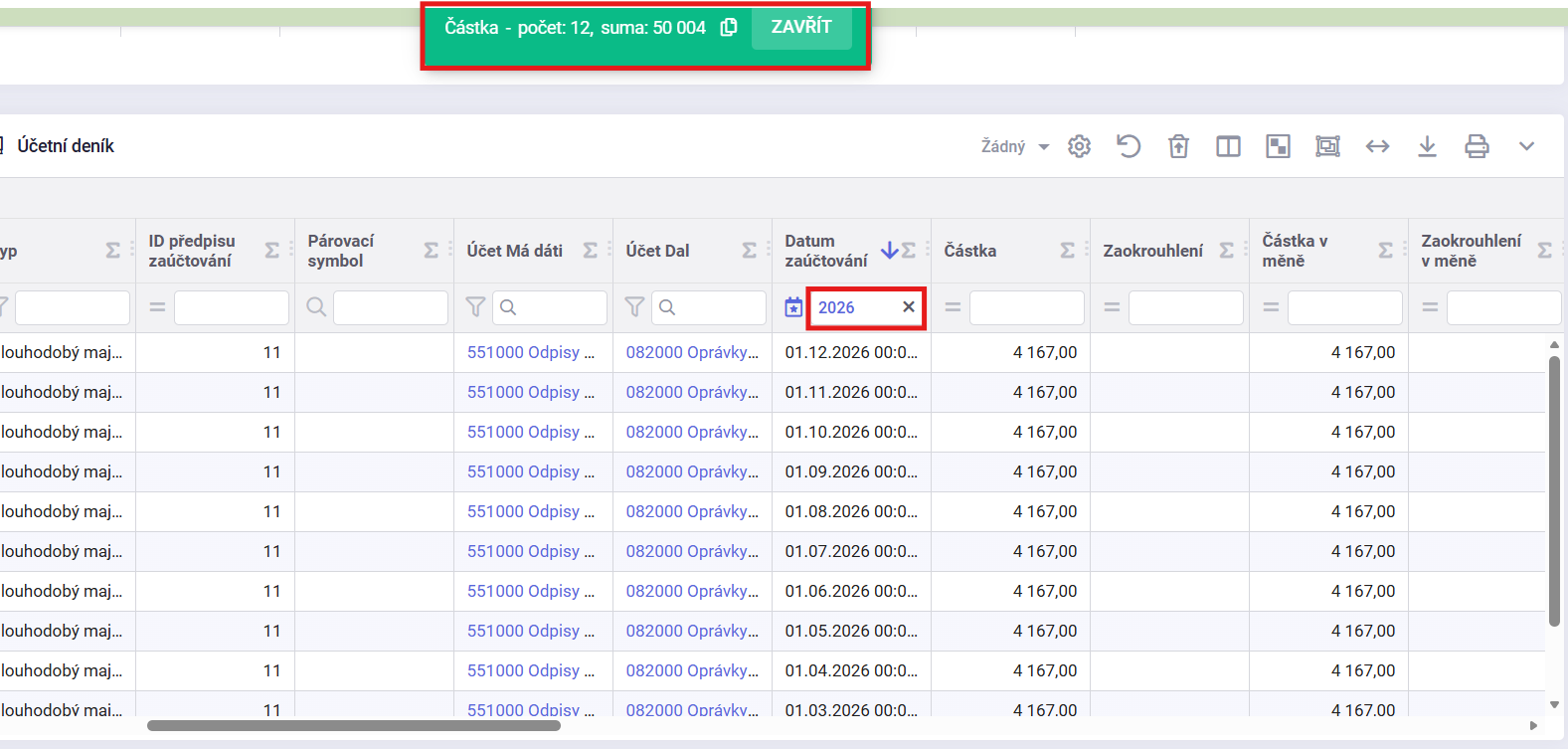Open the column chooser icon

(1228, 147)
